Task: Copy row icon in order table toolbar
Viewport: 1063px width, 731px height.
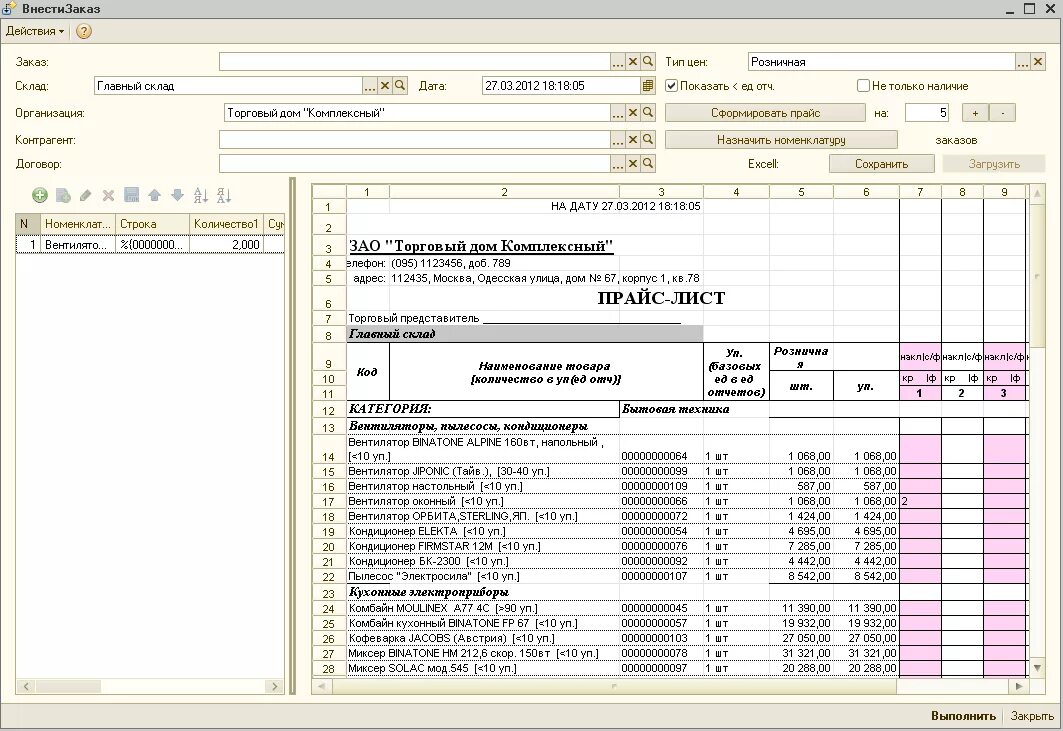Action: pos(63,196)
